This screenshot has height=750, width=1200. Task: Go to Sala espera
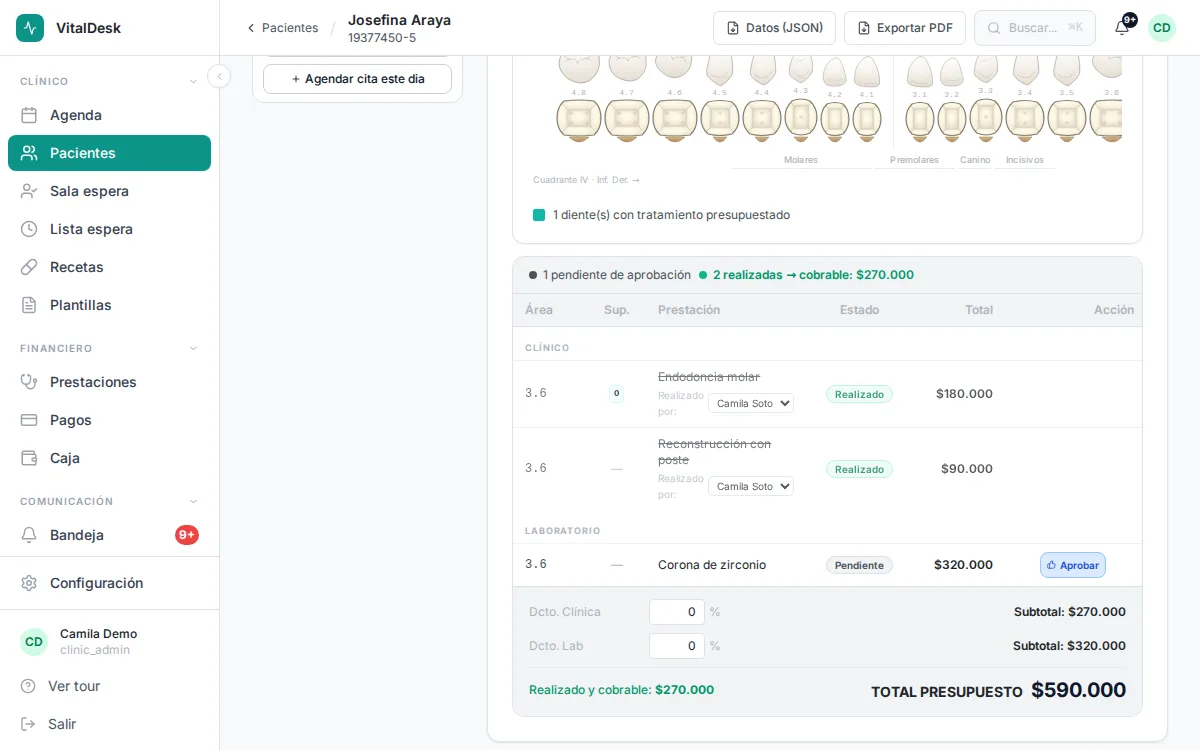[109, 191]
